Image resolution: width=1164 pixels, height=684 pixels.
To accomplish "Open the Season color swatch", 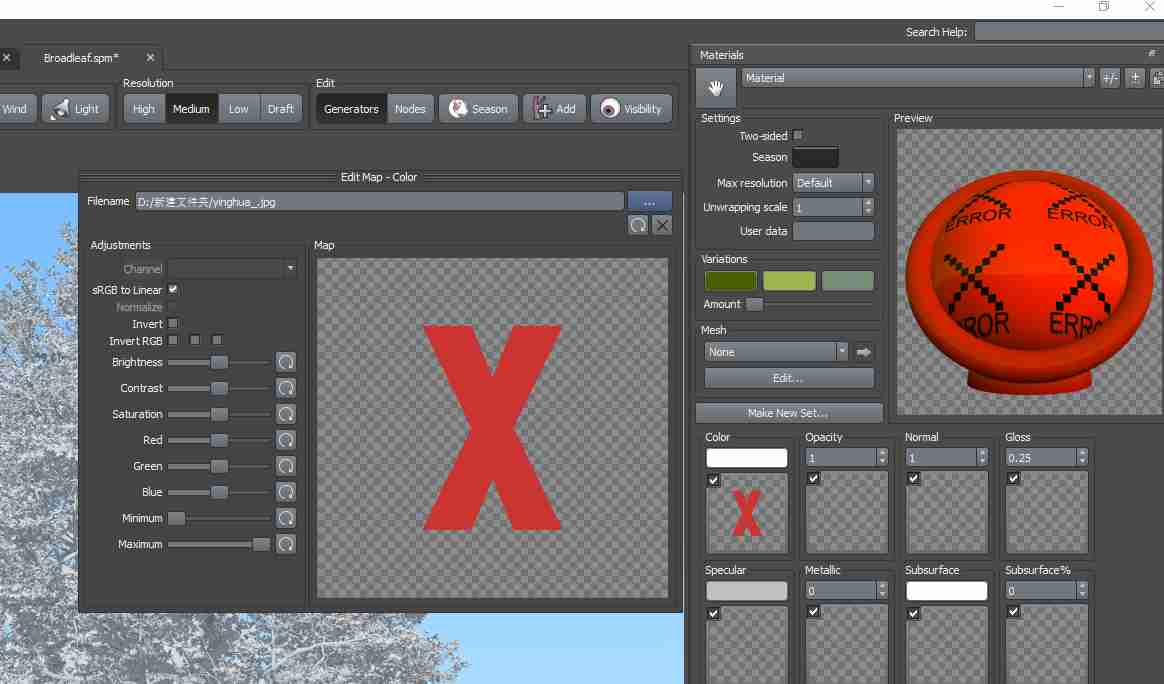I will point(816,157).
